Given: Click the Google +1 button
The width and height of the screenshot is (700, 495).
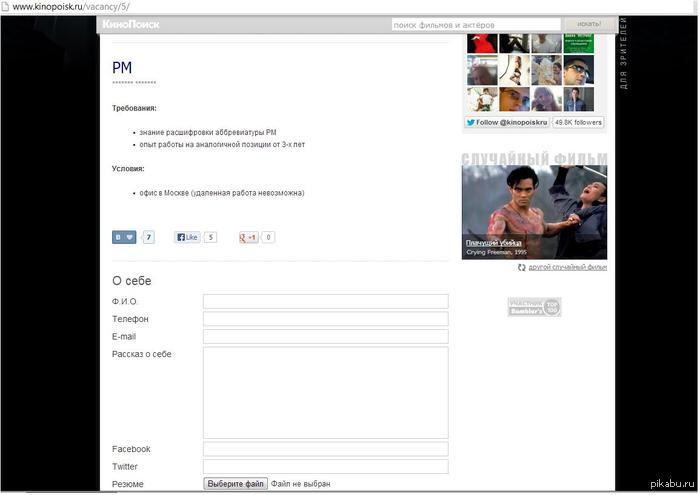Looking at the screenshot, I should 249,237.
